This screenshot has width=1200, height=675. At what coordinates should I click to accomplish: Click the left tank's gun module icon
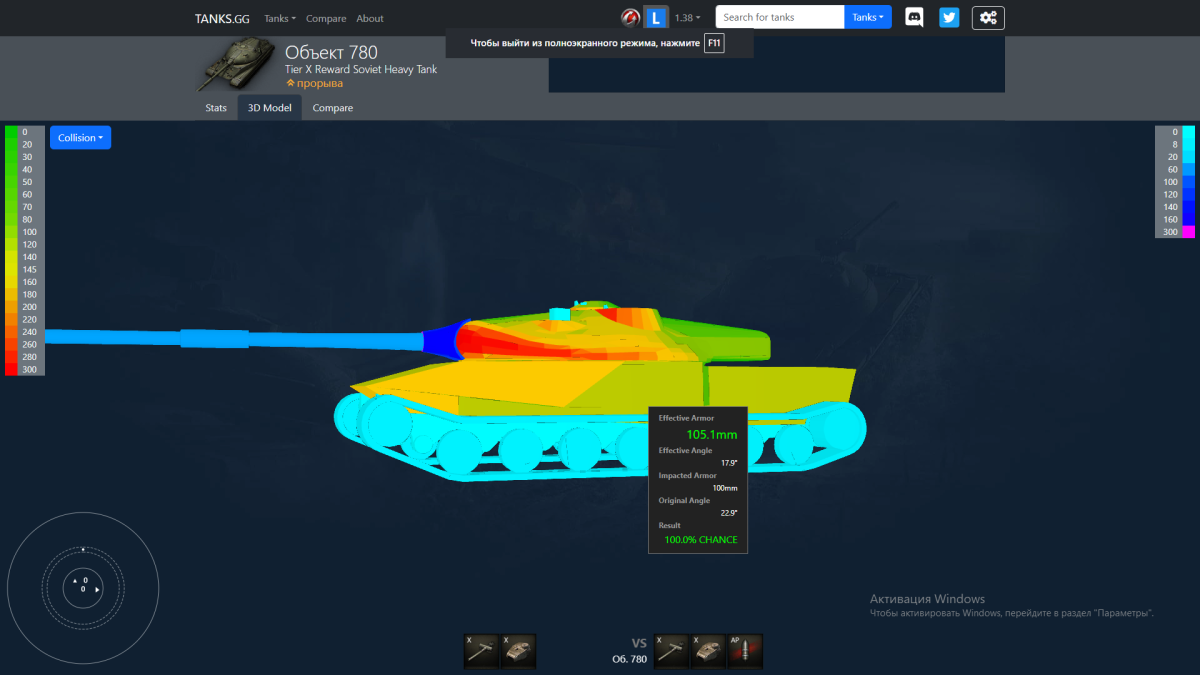coord(482,650)
